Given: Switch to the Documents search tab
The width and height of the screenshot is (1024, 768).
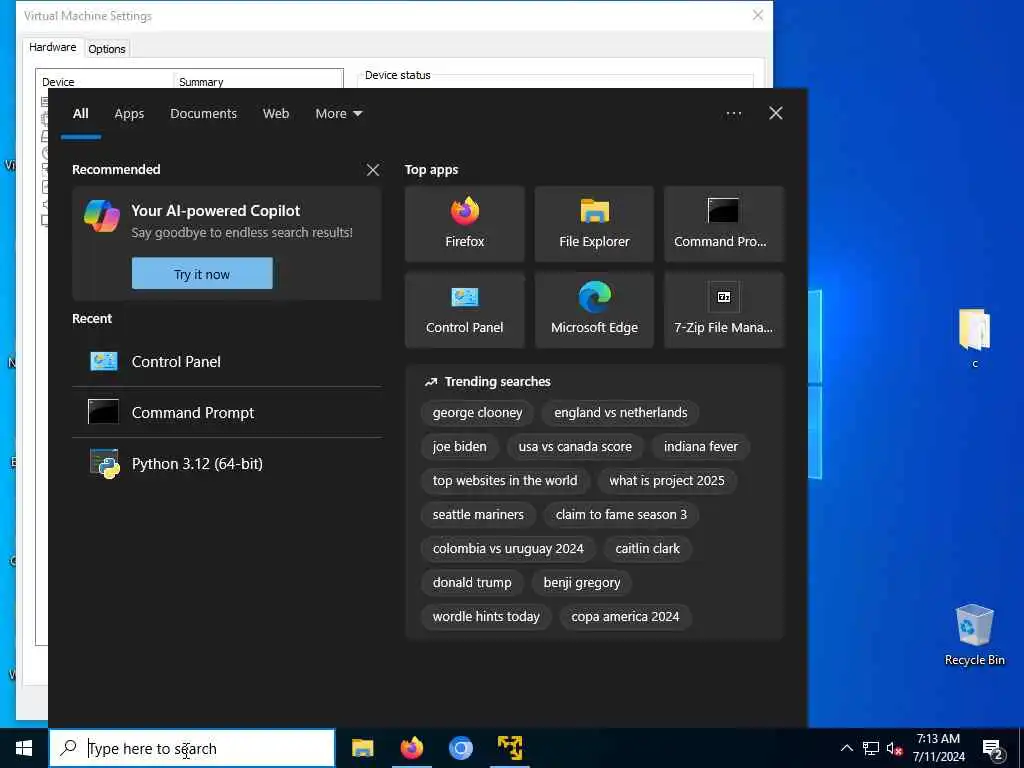Looking at the screenshot, I should click(x=203, y=114).
